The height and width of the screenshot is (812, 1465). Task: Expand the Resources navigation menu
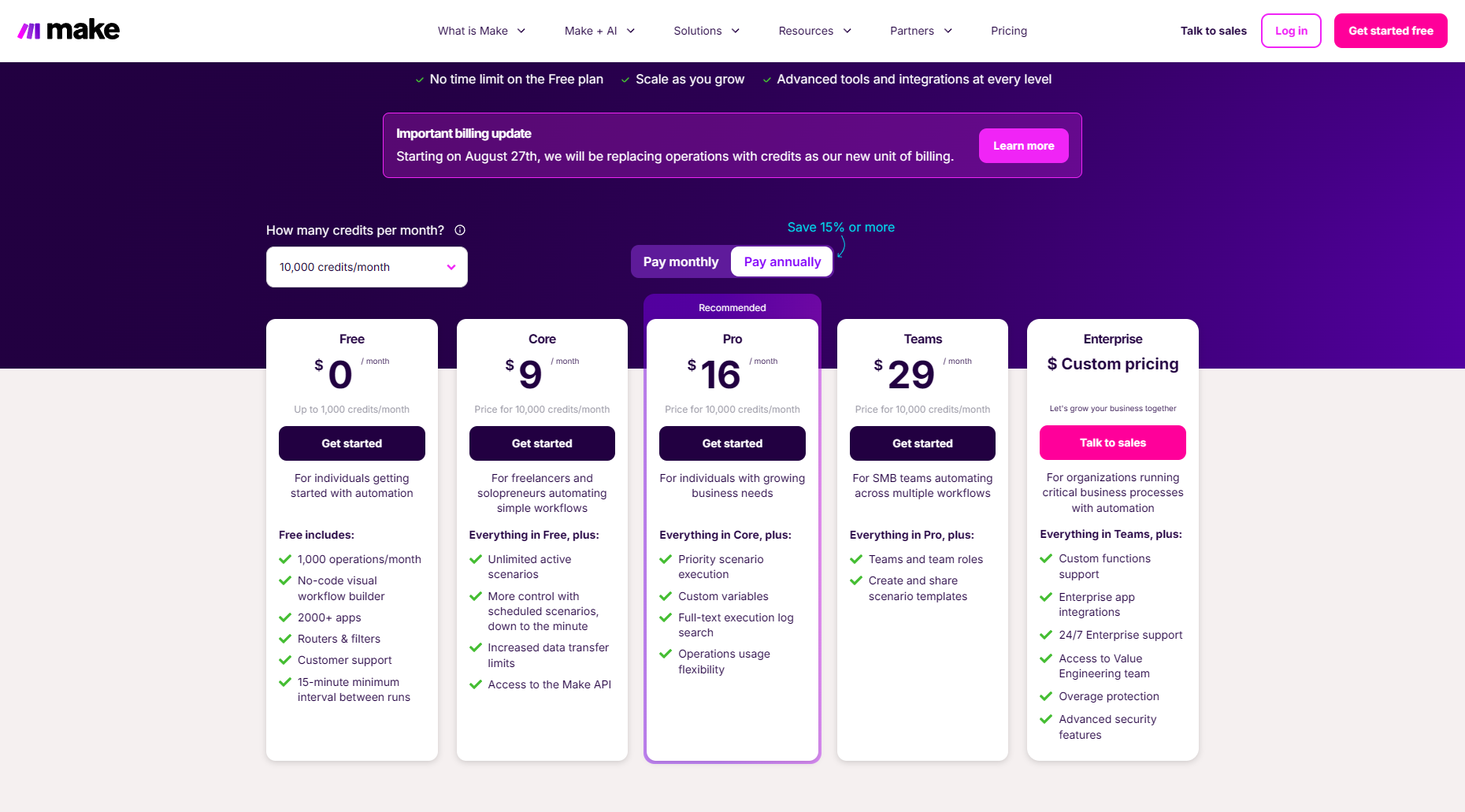point(814,31)
